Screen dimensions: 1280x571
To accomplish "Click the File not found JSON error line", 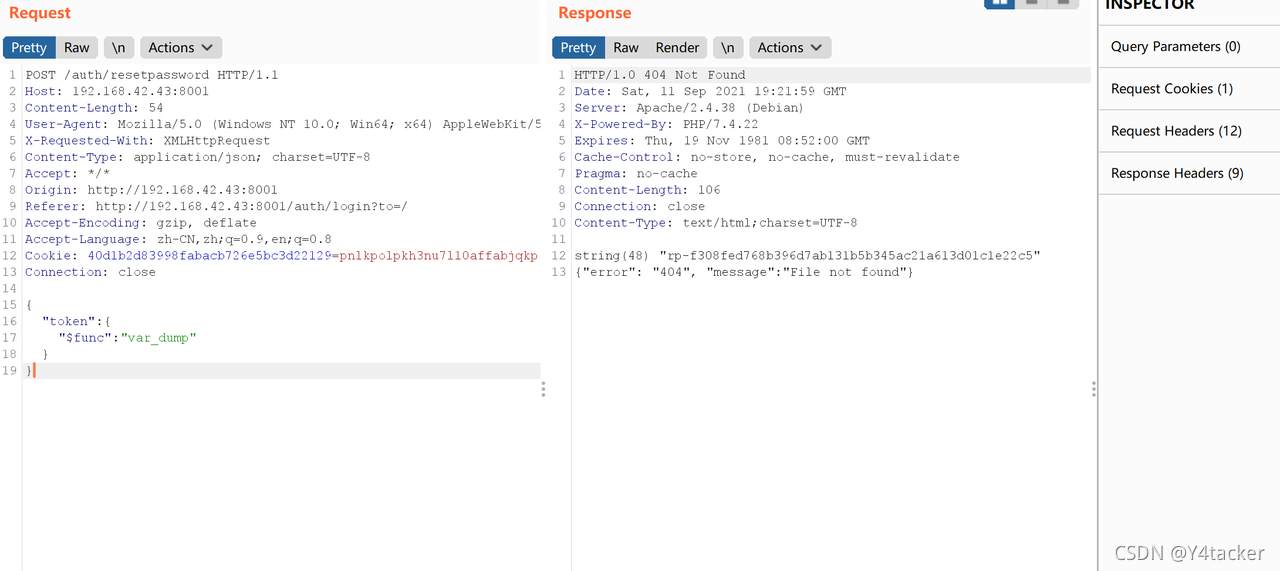I will click(744, 272).
